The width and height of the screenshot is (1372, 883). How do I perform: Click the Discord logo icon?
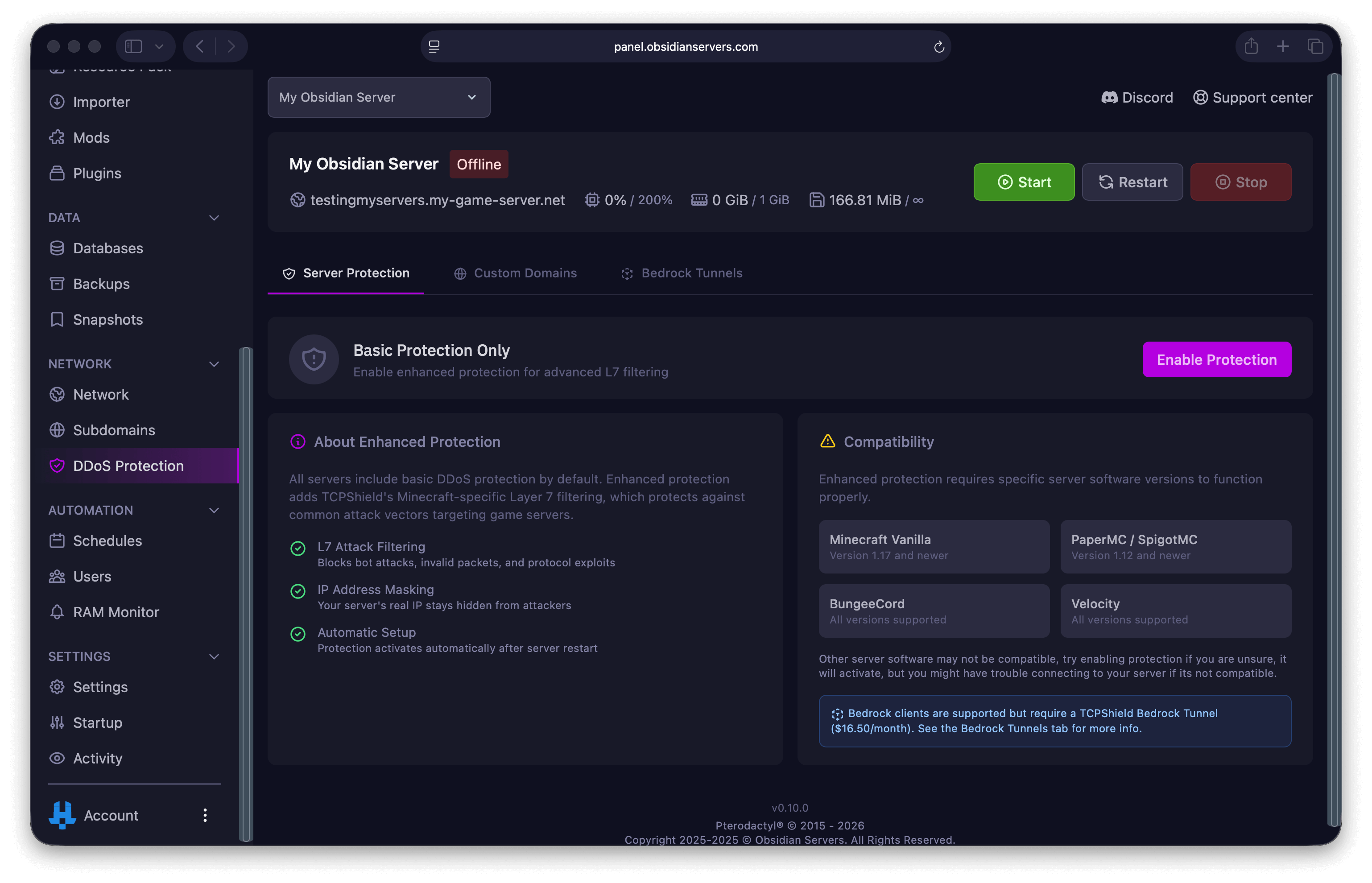1109,98
